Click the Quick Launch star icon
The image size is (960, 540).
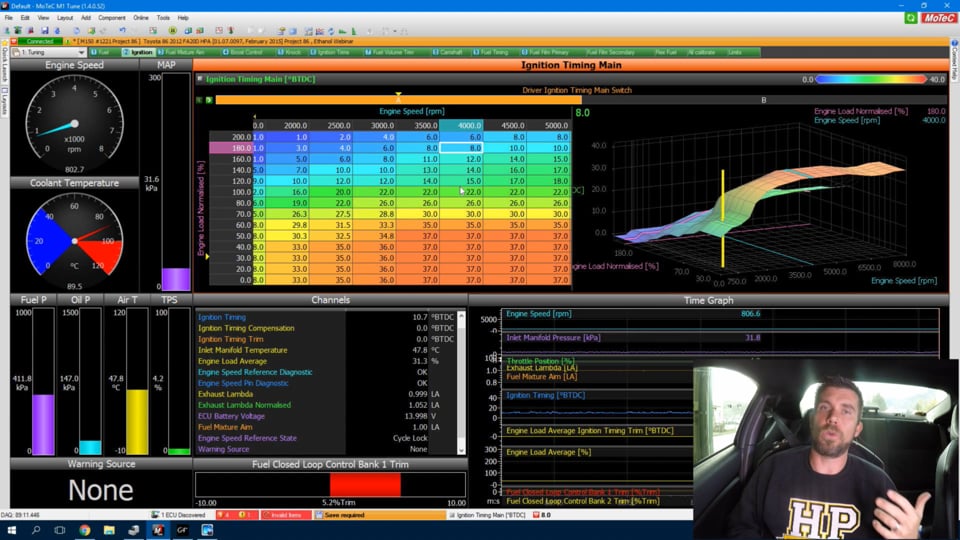tap(4, 44)
